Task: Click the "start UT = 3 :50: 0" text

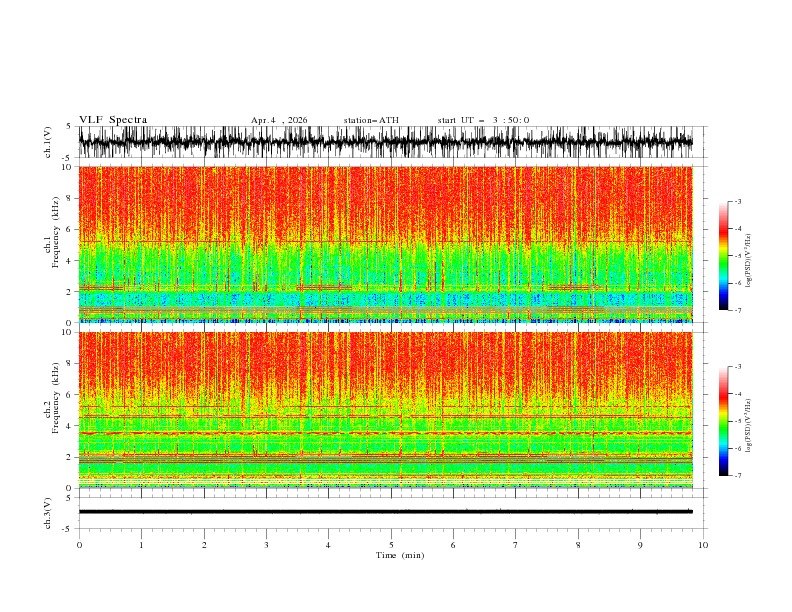Action: tap(483, 120)
